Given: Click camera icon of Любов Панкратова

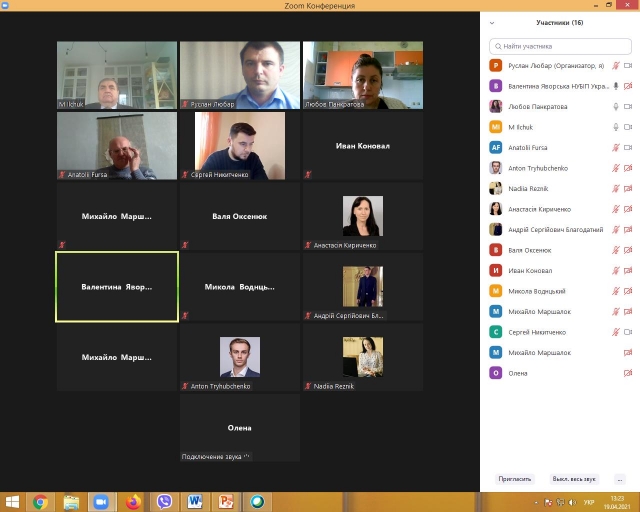Looking at the screenshot, I should [628, 107].
